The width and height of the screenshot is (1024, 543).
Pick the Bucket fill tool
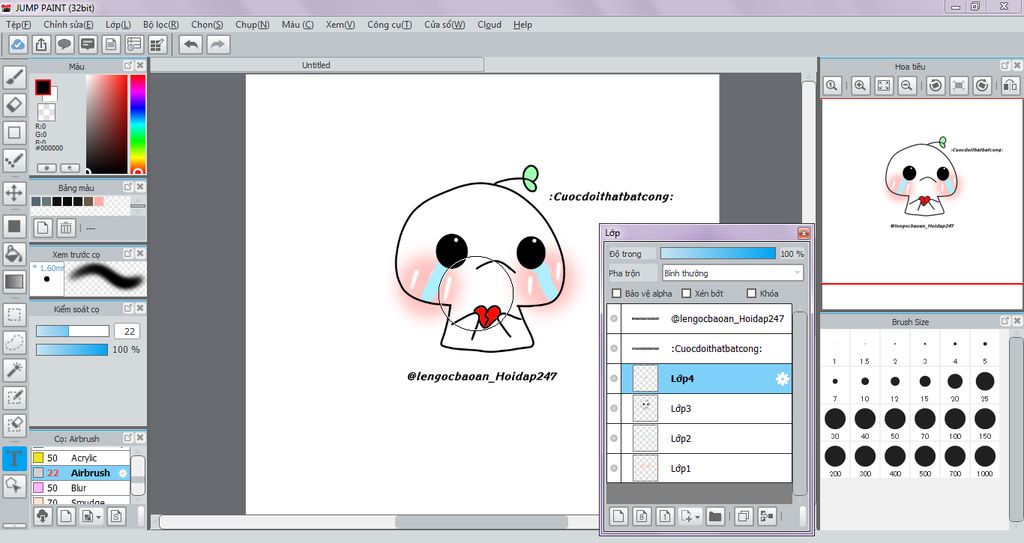[x=15, y=254]
